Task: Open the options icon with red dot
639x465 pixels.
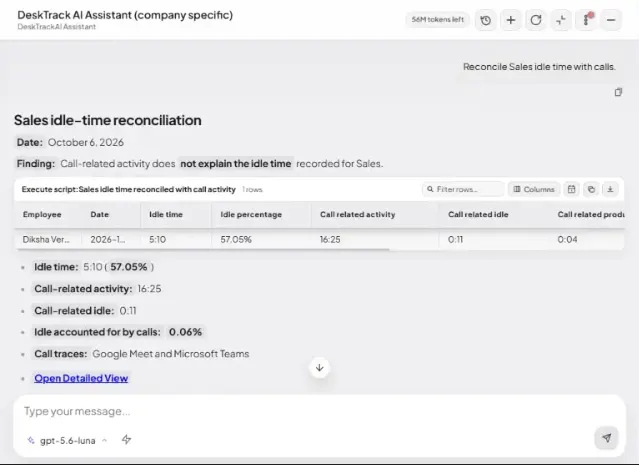Action: [586, 20]
